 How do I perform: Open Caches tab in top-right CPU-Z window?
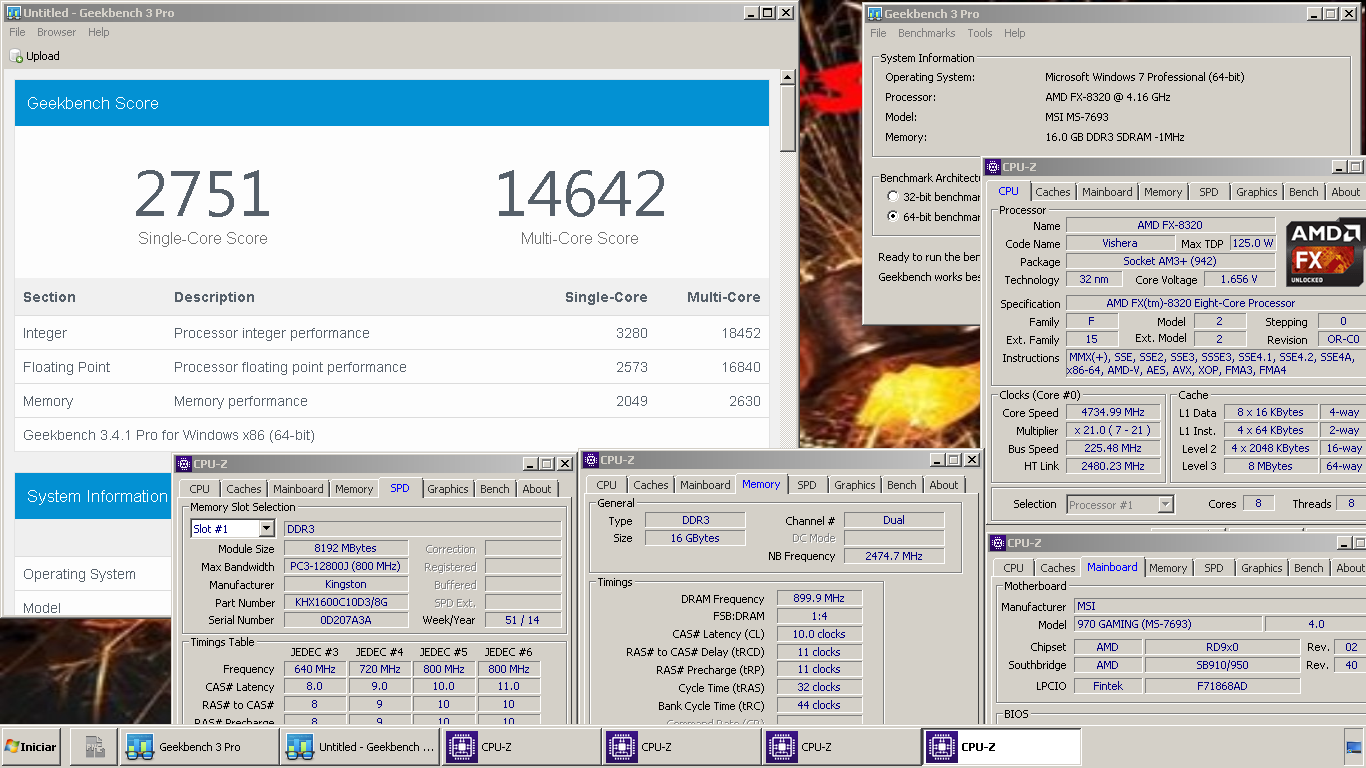click(1053, 192)
